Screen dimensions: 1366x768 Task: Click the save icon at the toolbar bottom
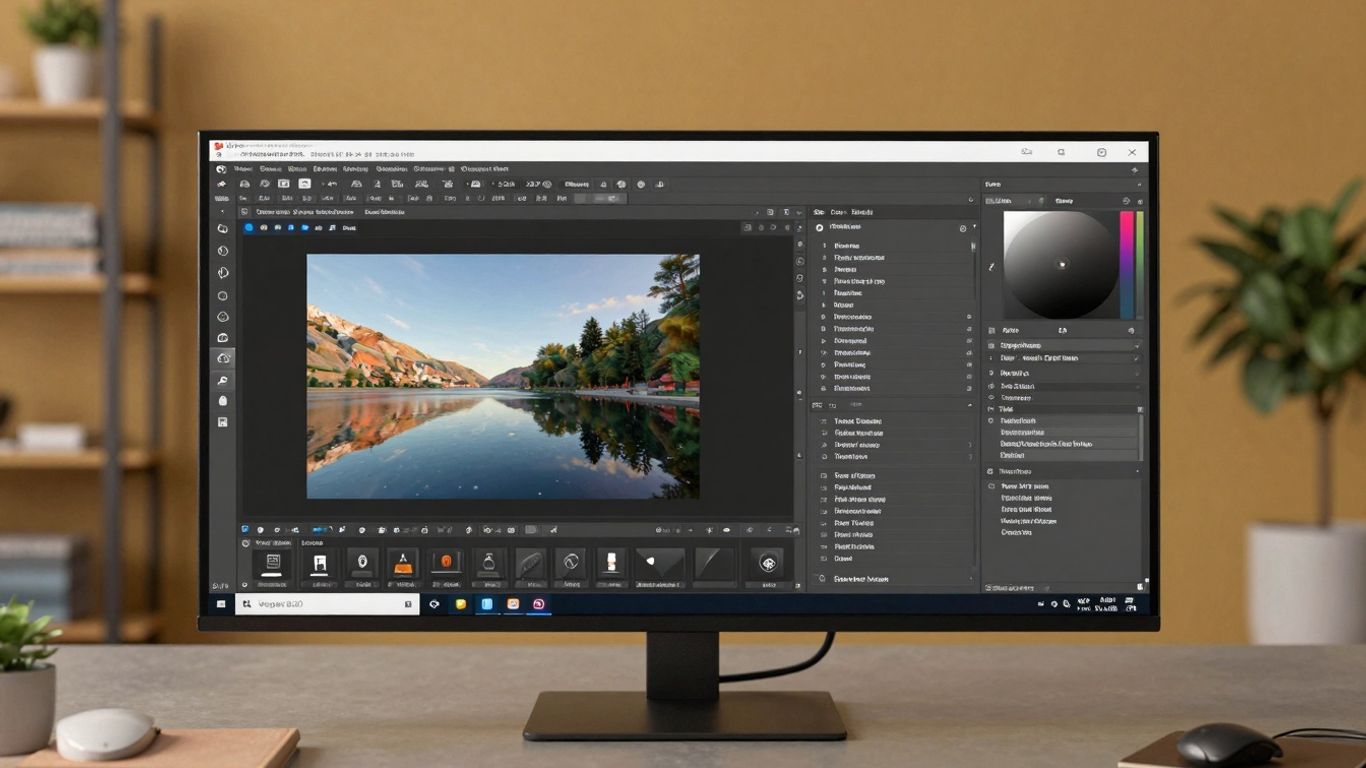(x=222, y=421)
